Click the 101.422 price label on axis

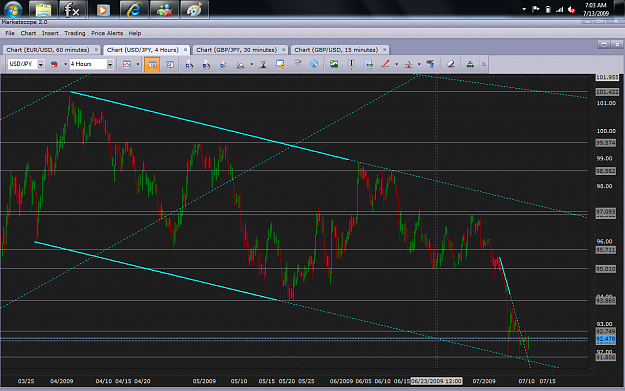(607, 92)
